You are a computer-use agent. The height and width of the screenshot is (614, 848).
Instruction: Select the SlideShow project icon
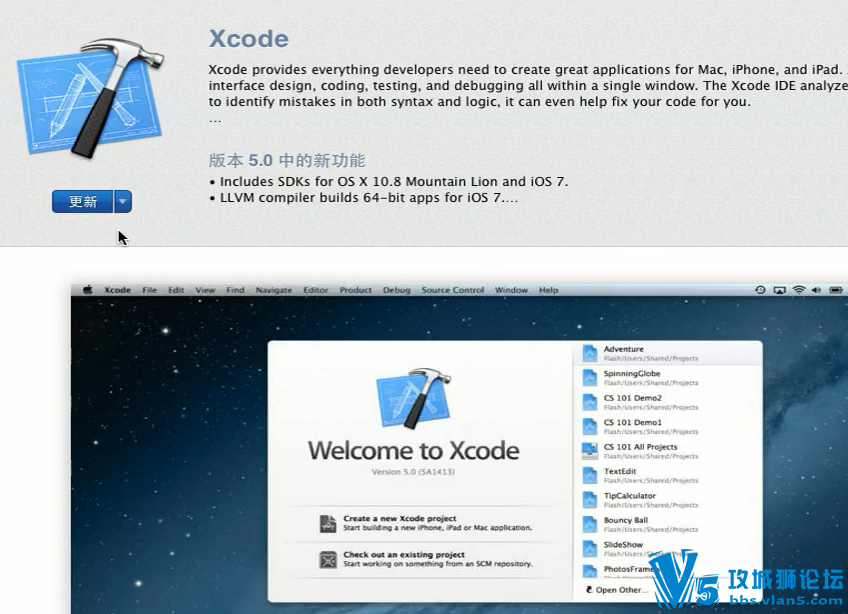click(589, 549)
